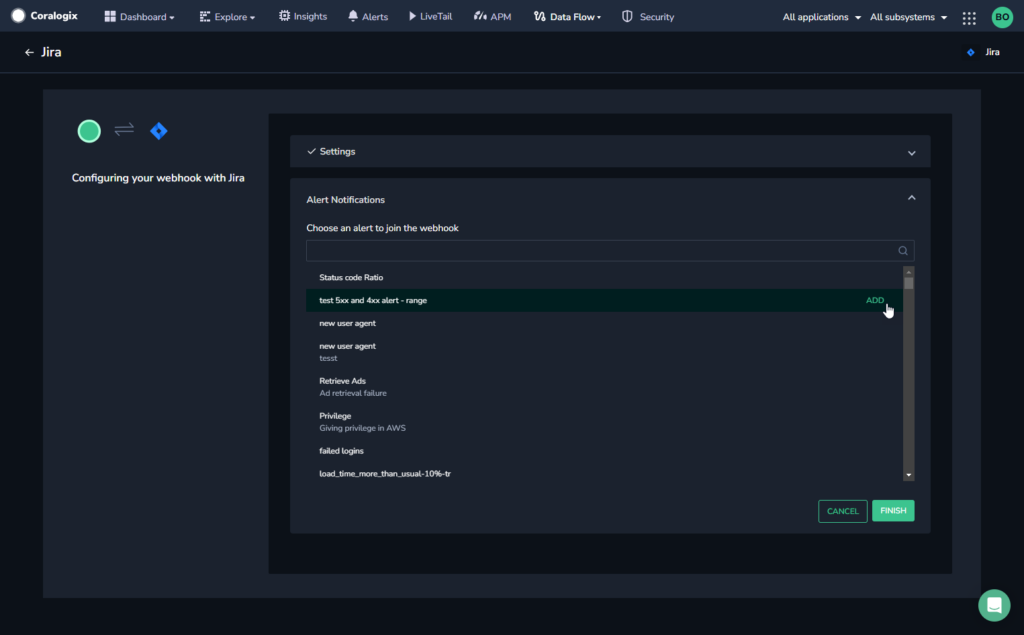Click ADD for test 5xx and 4xx alert
1024x635 pixels.
pos(874,301)
